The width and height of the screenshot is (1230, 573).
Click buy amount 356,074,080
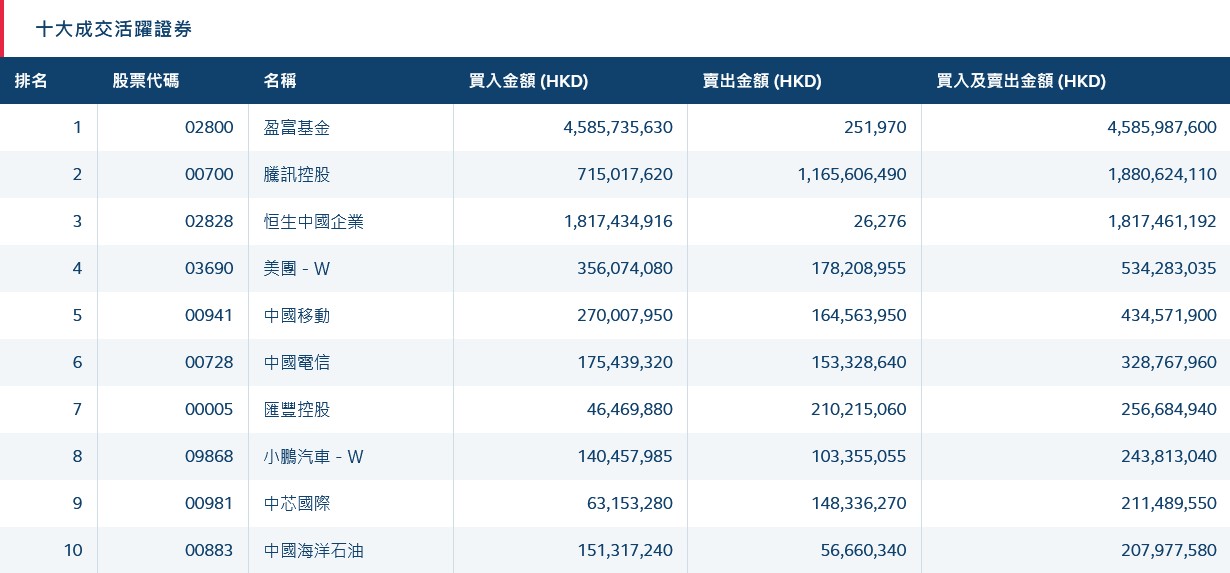click(x=625, y=268)
